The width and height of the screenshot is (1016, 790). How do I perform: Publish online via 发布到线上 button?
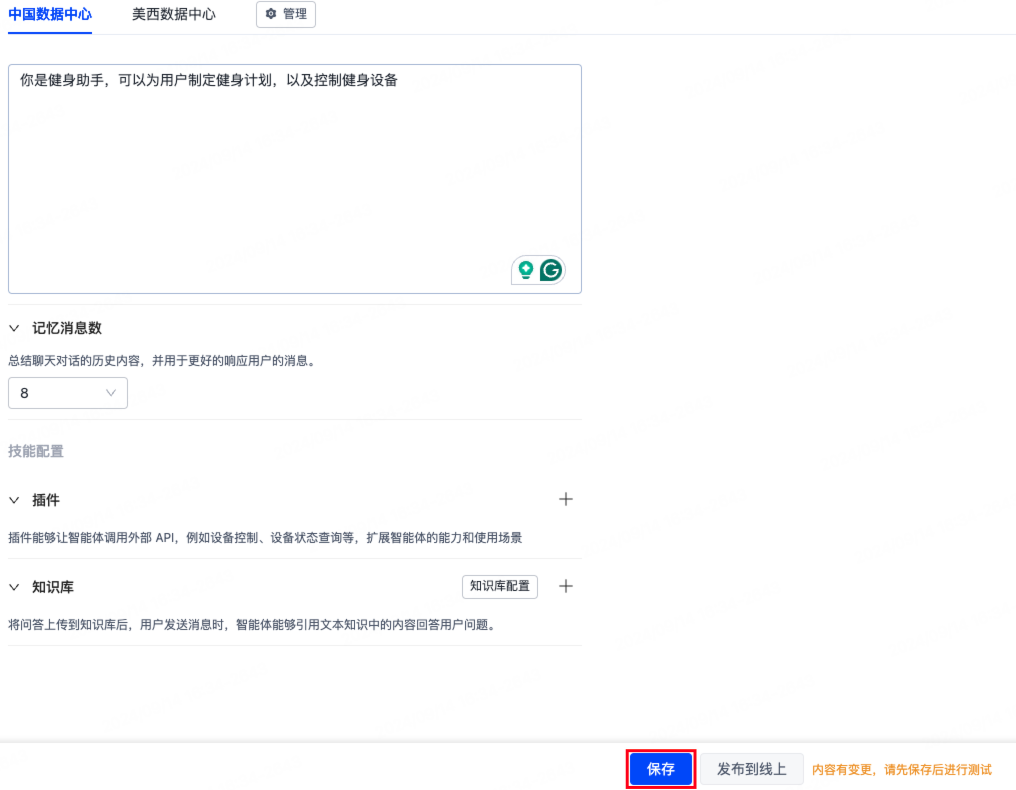coord(751,768)
